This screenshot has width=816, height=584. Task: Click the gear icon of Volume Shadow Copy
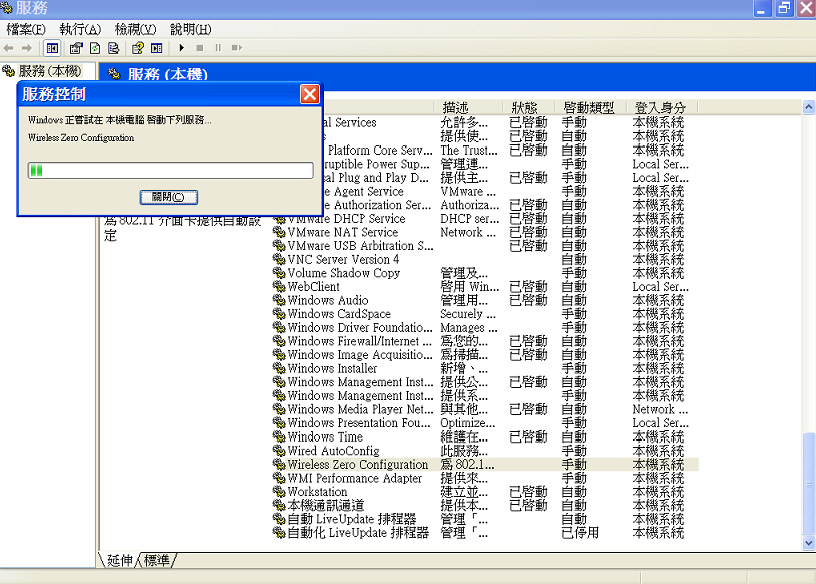[x=279, y=273]
